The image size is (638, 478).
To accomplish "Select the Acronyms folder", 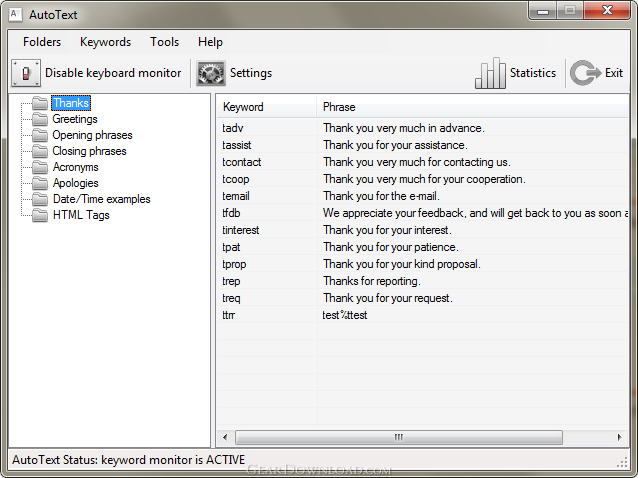I will (75, 167).
